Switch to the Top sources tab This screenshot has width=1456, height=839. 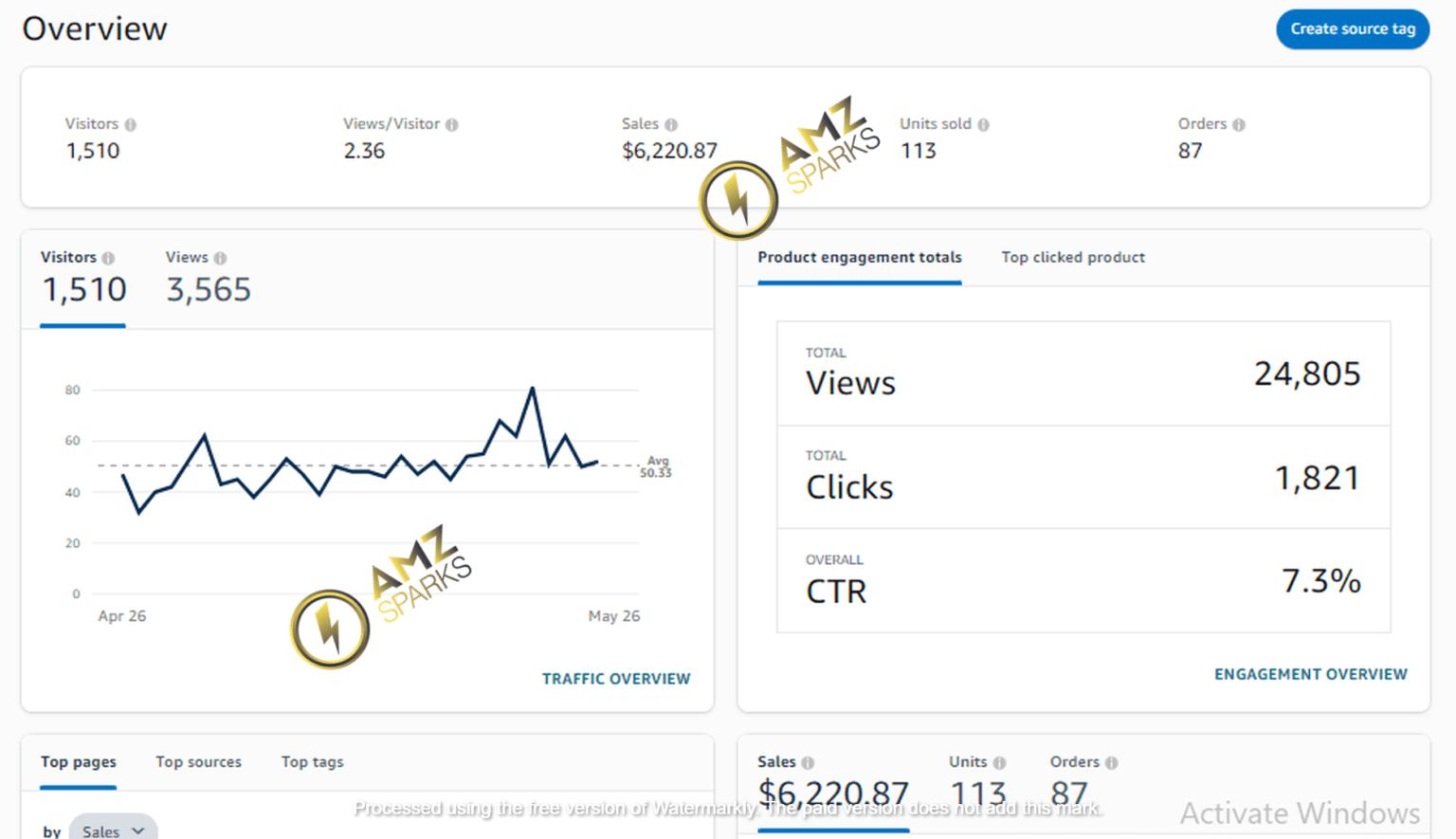pyautogui.click(x=198, y=761)
